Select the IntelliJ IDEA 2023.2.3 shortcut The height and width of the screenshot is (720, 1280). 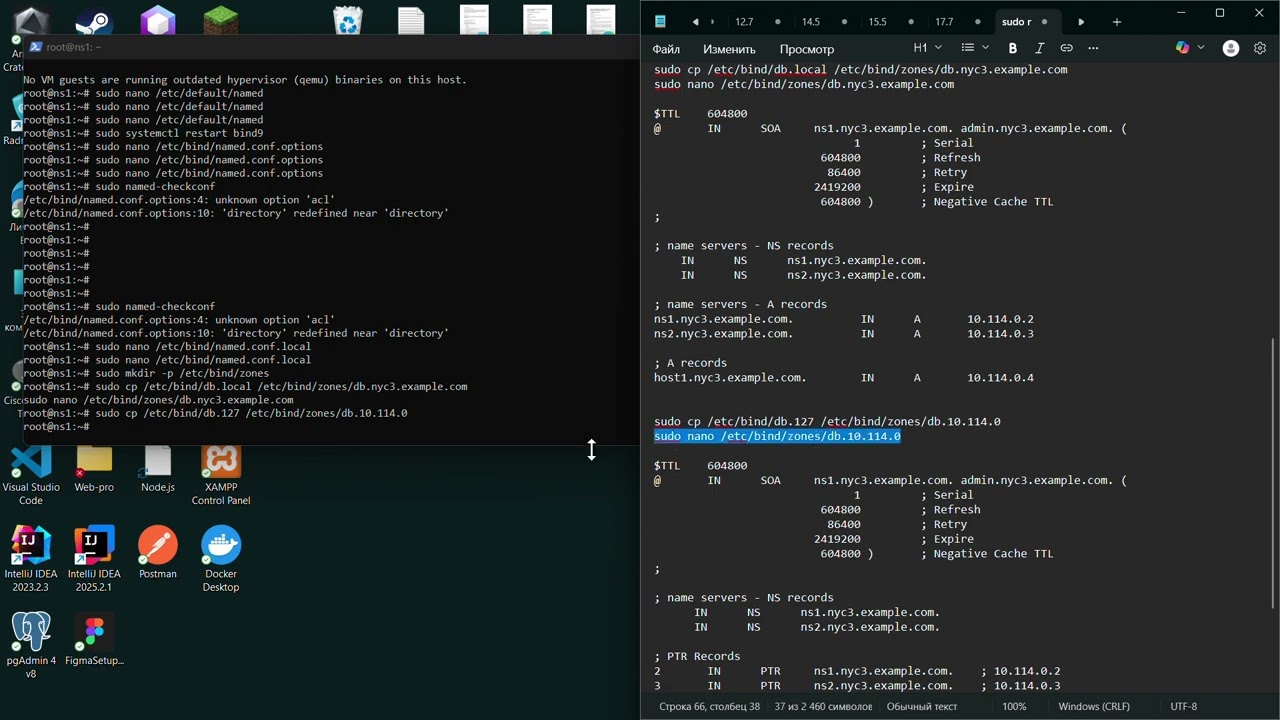coord(31,560)
